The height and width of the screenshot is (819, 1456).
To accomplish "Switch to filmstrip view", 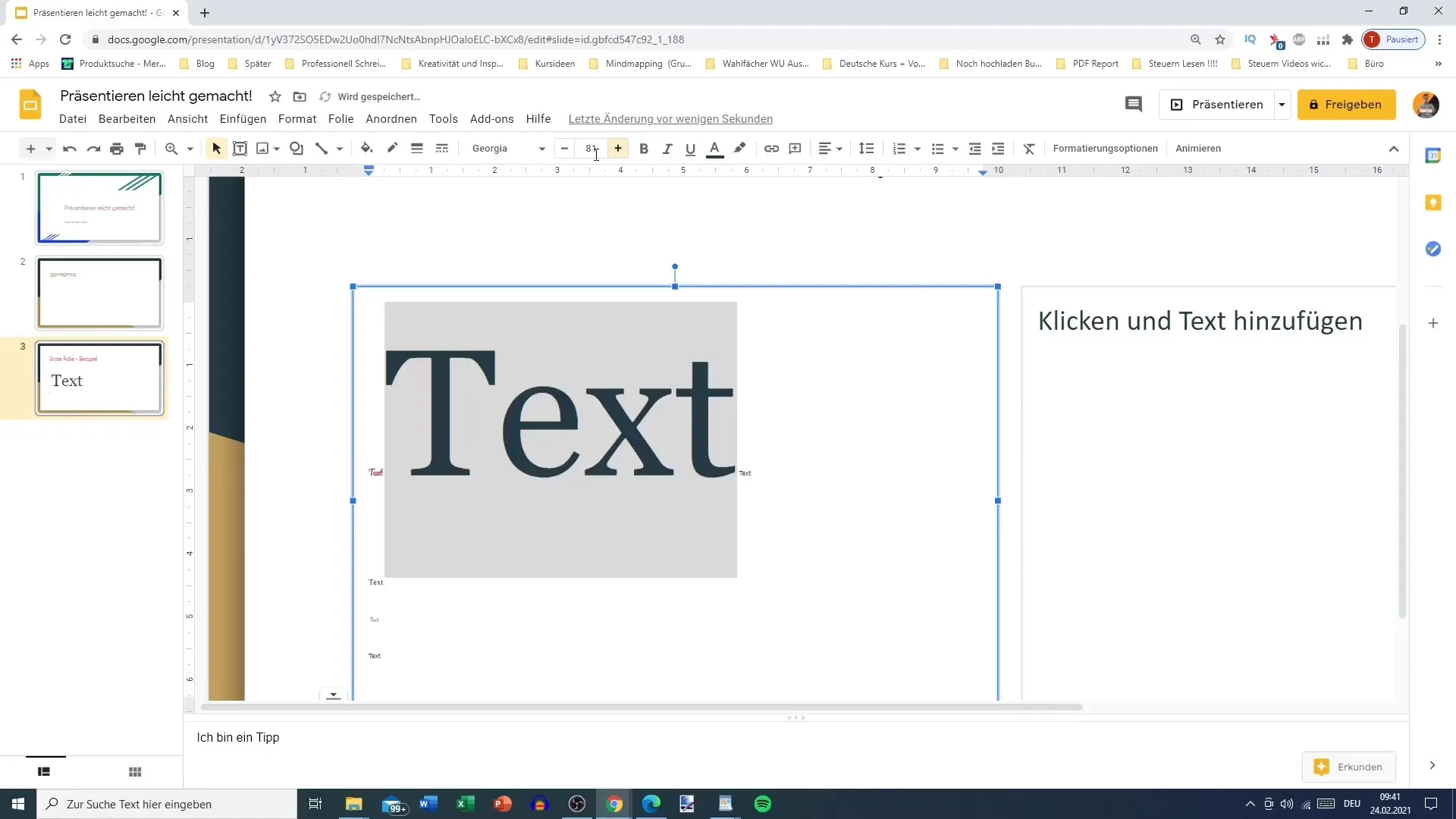I will point(44,772).
